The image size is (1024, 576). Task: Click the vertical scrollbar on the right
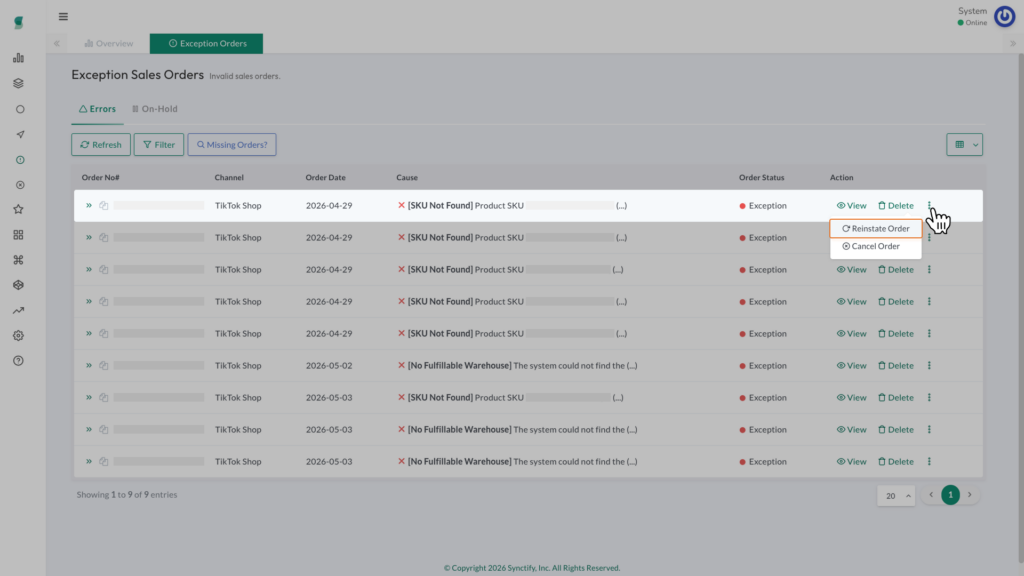(1020, 307)
